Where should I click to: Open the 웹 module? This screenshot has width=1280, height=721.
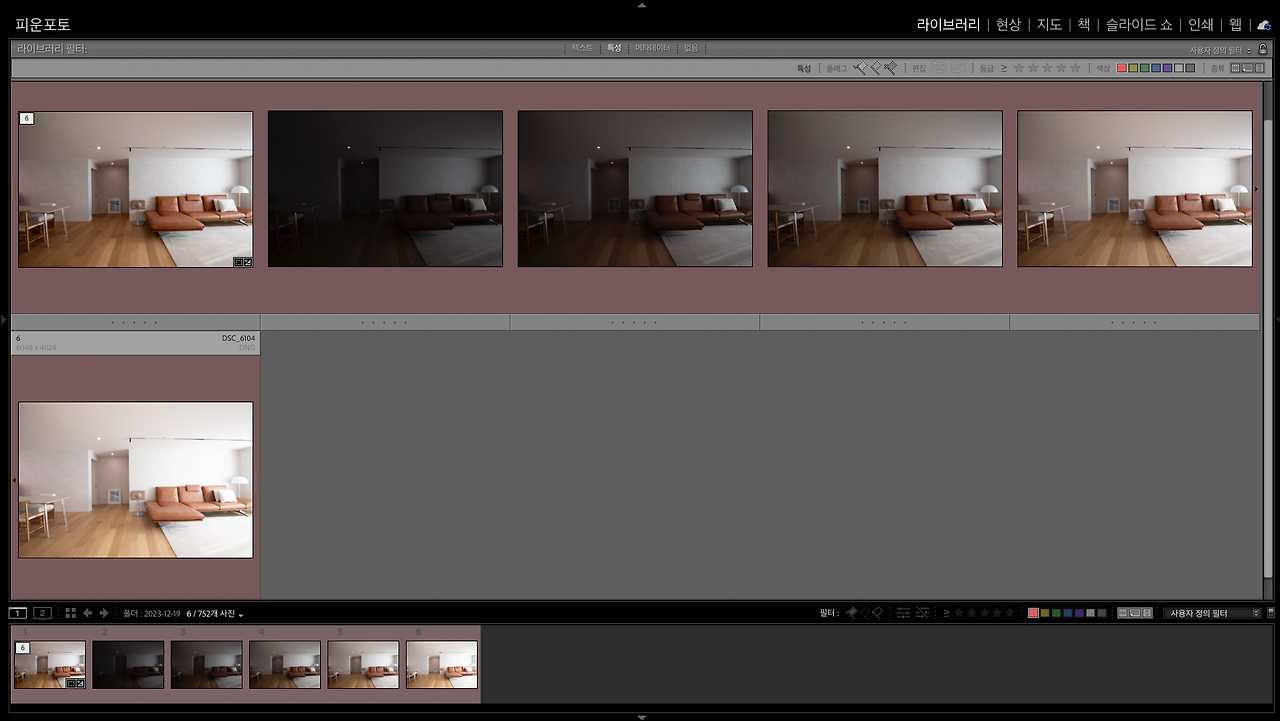point(1236,24)
